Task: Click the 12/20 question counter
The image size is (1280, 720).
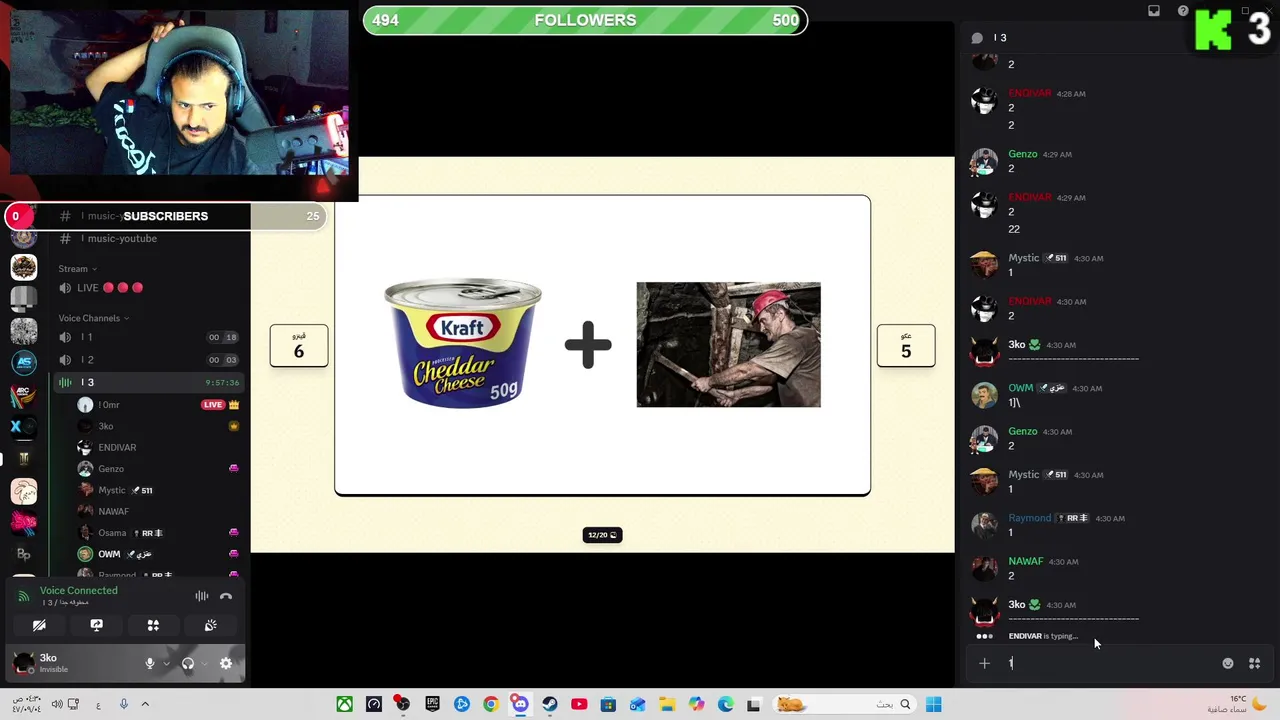Action: 602,535
